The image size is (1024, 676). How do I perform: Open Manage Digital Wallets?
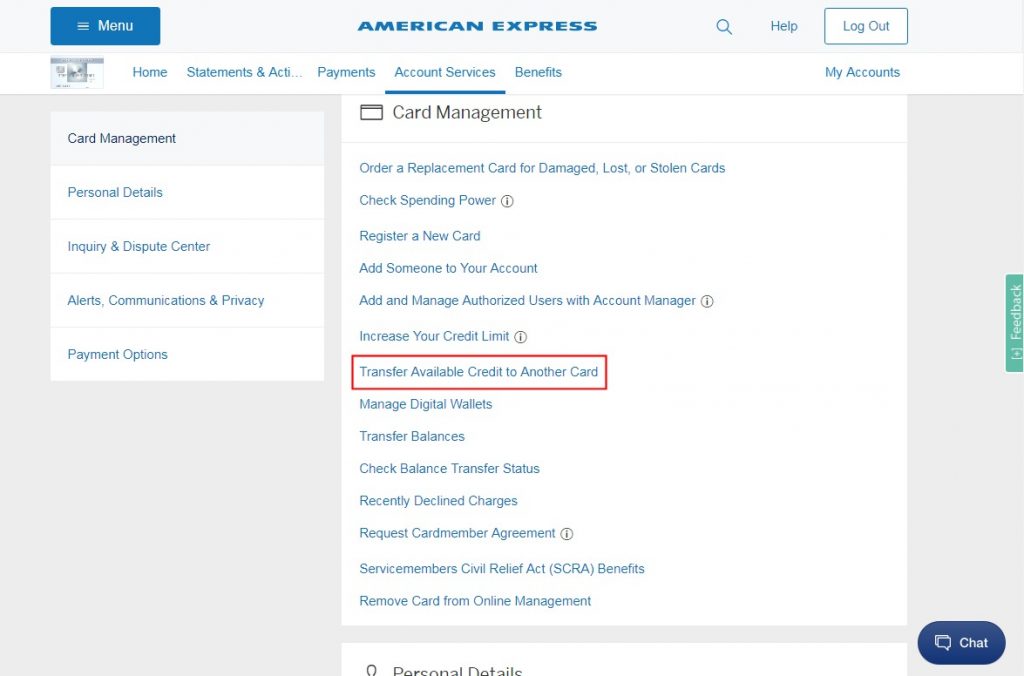[425, 404]
